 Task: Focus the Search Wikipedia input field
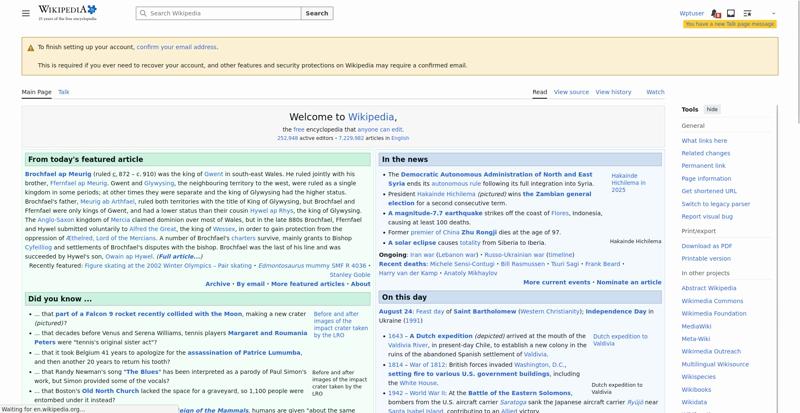pos(218,13)
